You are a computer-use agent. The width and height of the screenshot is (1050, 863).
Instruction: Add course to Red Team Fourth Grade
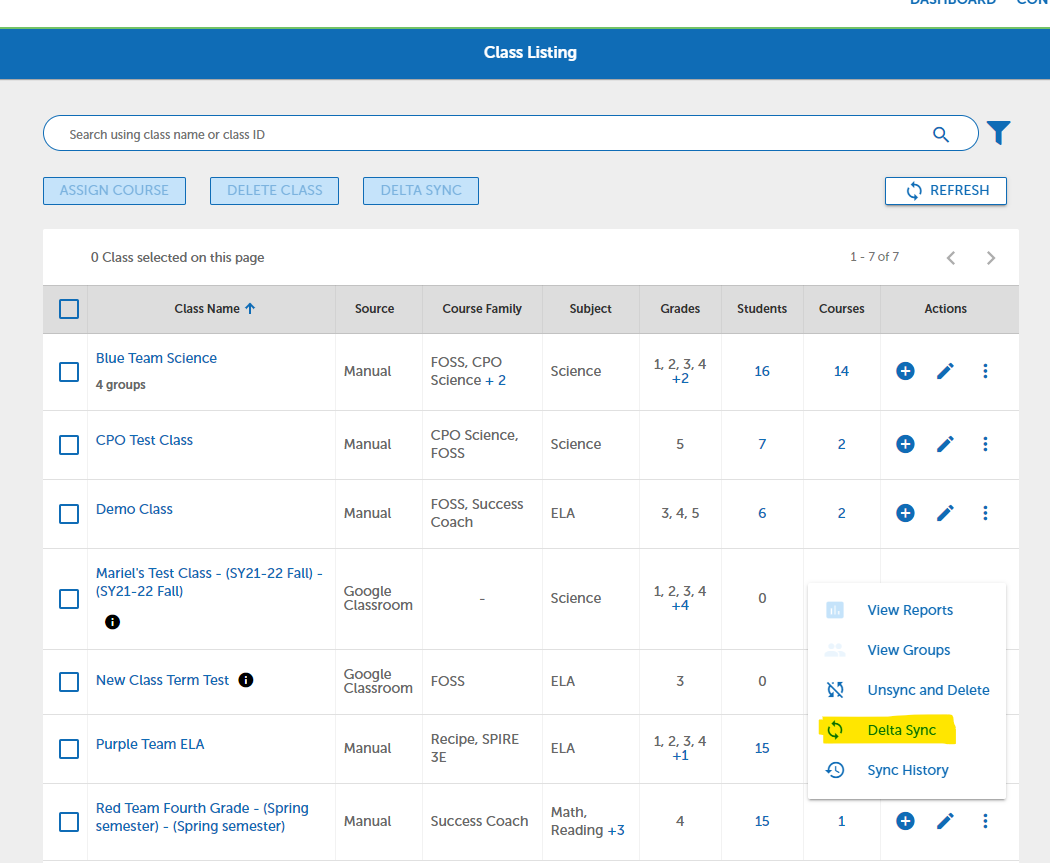coord(905,821)
